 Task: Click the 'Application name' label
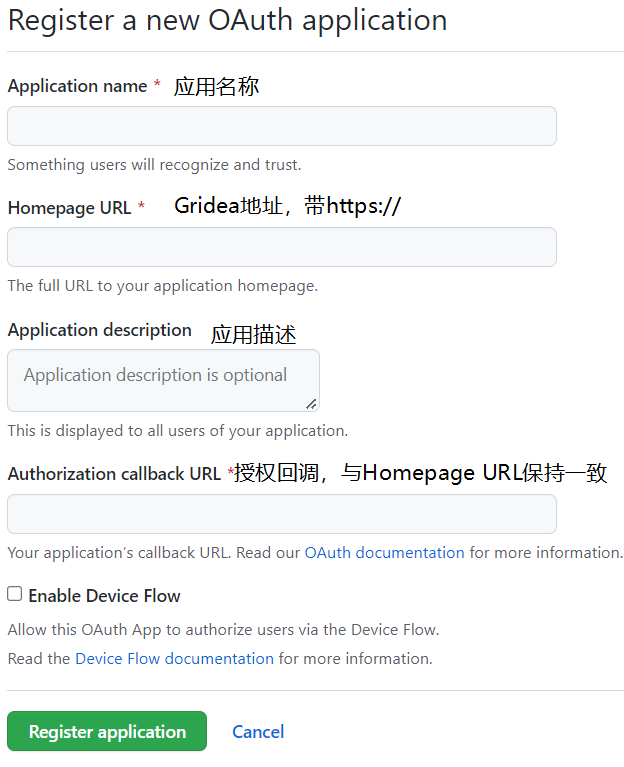(77, 86)
